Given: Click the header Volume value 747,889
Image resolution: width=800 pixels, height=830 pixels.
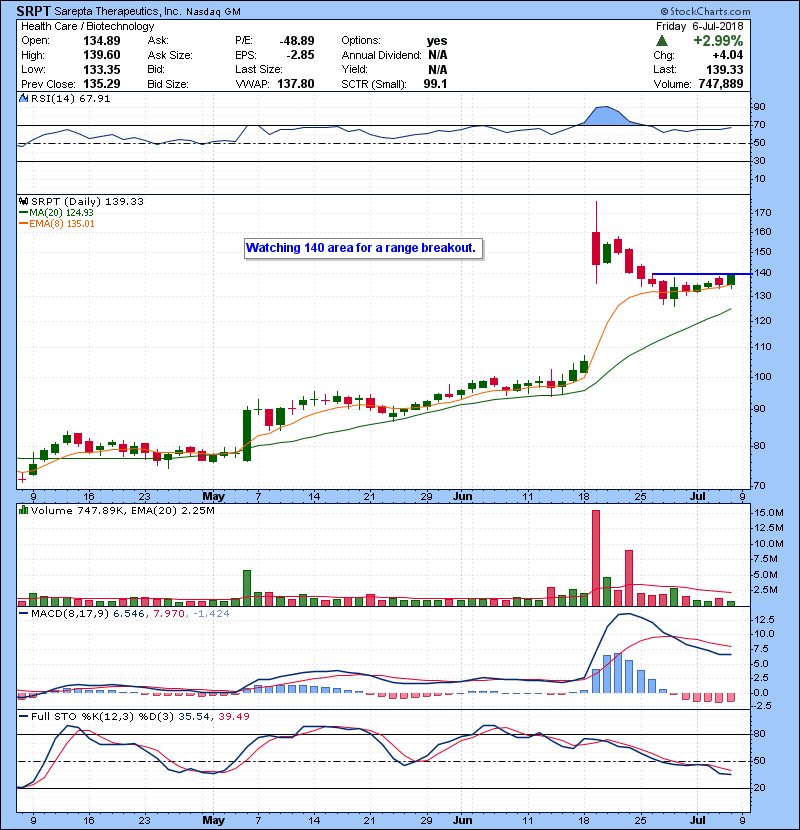Looking at the screenshot, I should tap(721, 84).
